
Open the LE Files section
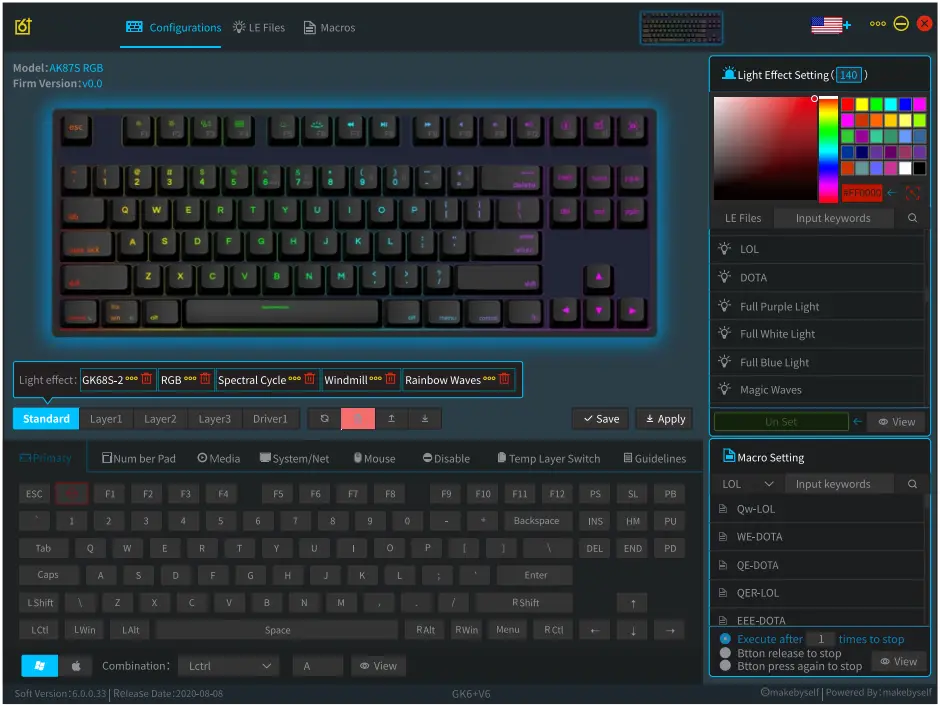click(259, 27)
